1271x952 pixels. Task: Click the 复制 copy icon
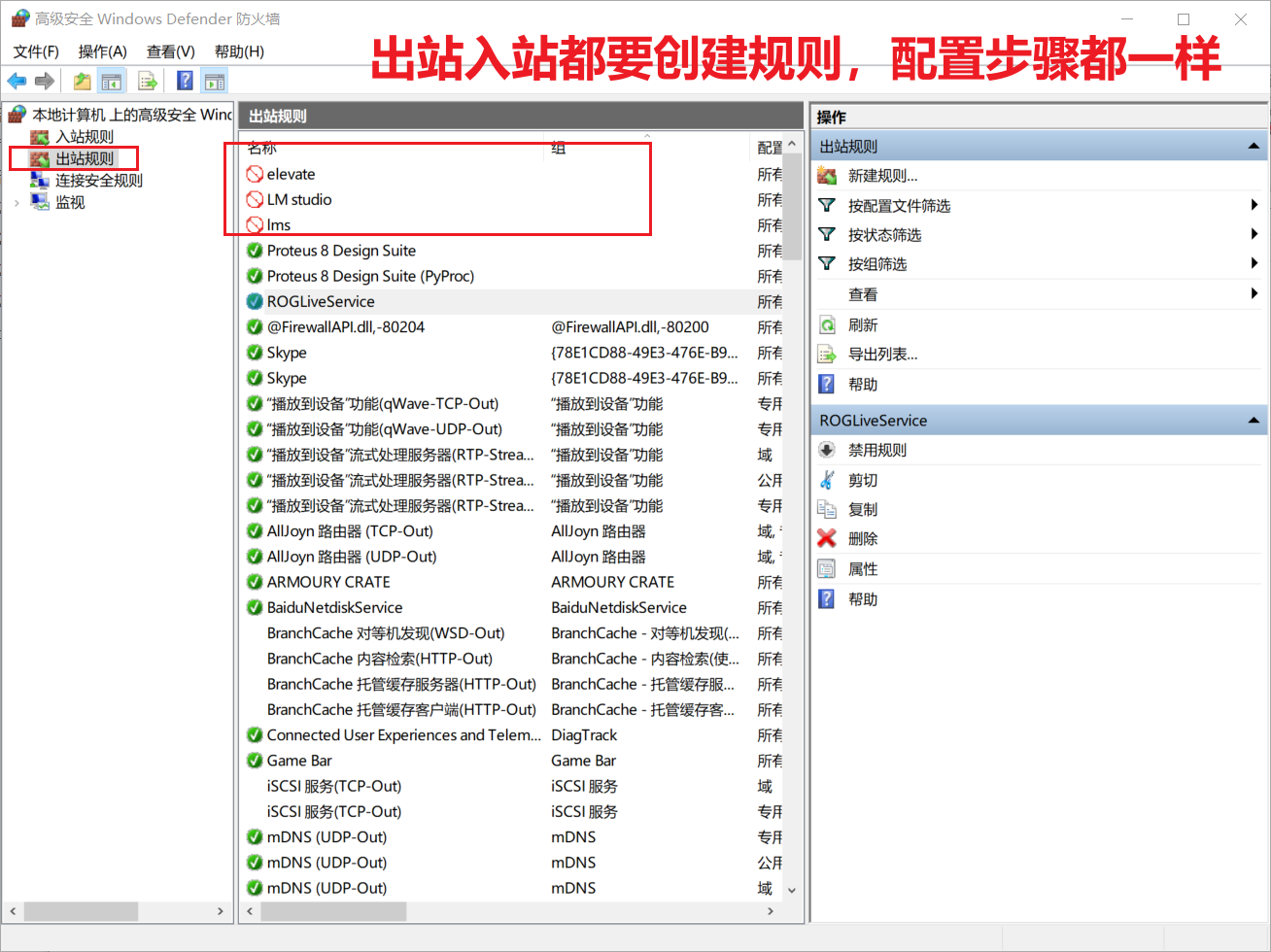click(827, 509)
